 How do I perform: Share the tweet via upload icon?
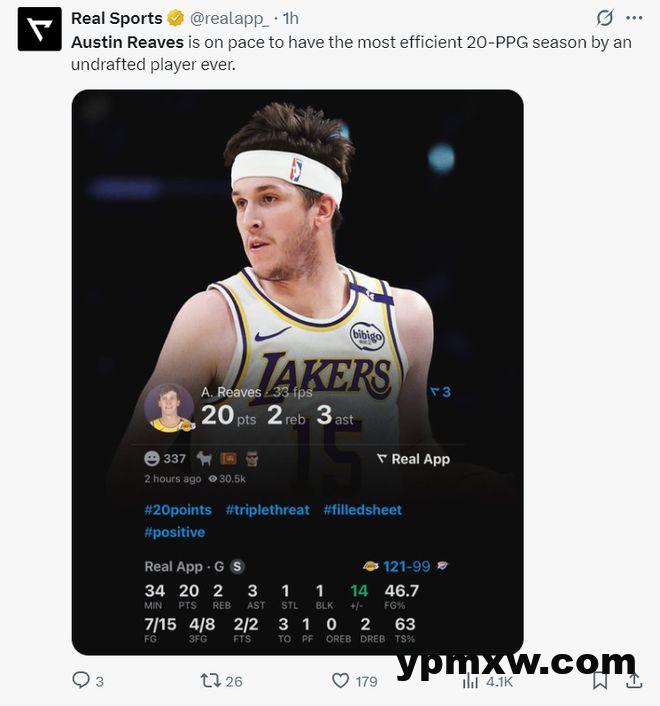pos(634,680)
